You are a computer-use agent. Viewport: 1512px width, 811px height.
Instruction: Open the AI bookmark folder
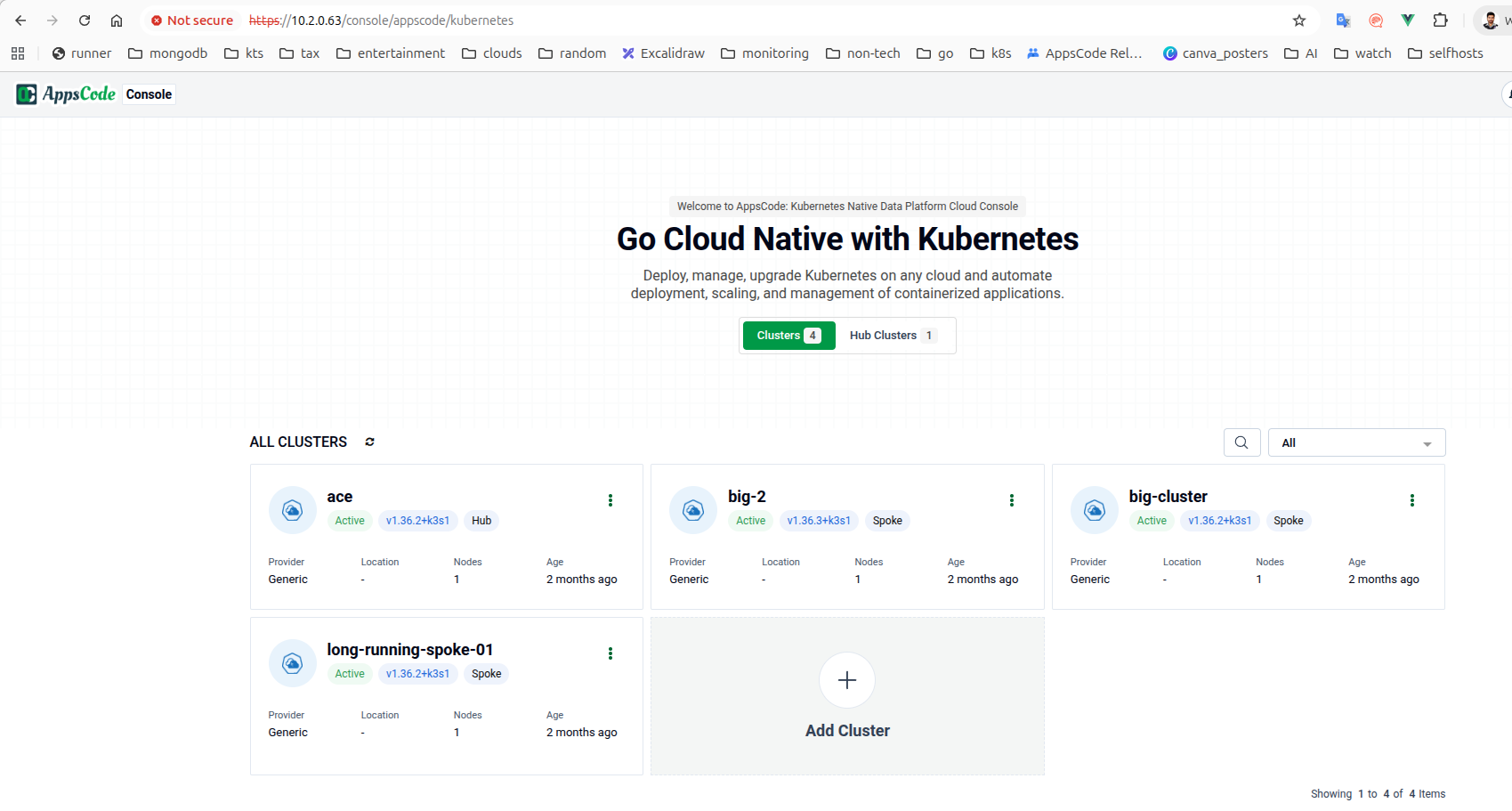1301,53
